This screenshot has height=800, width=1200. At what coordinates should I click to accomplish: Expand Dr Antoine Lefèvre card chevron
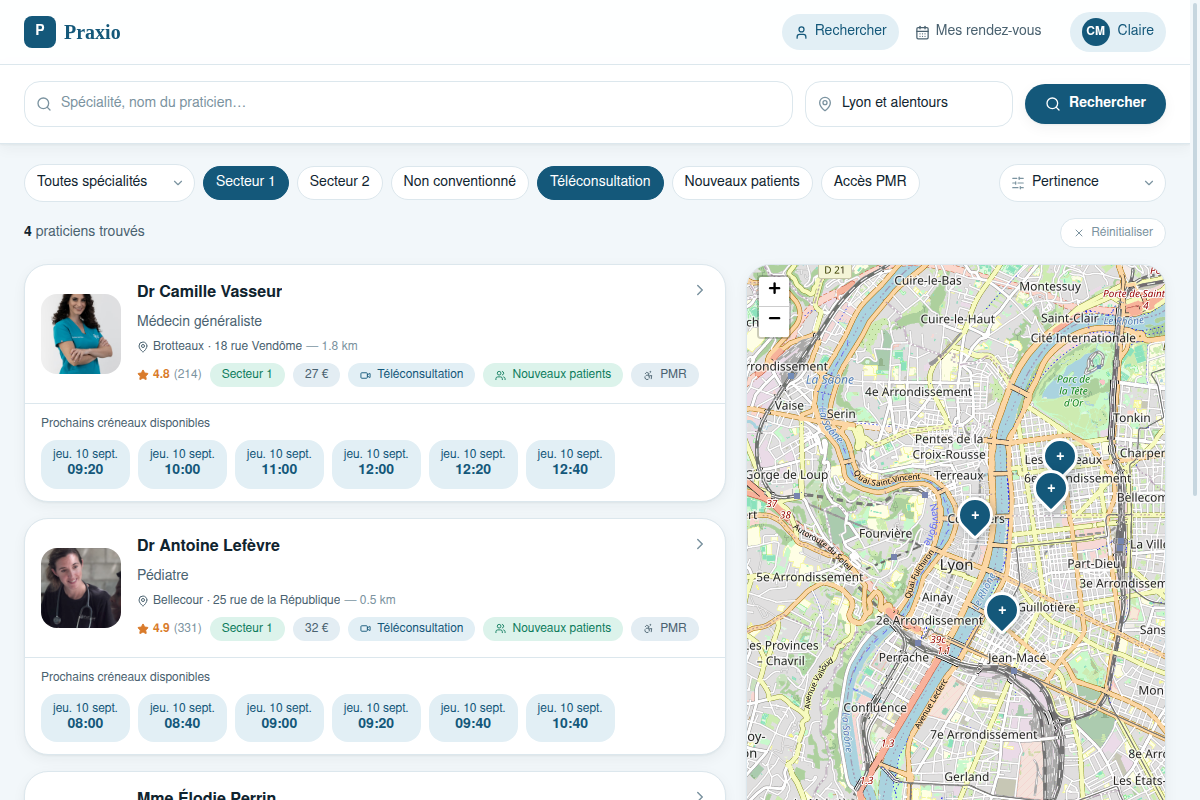pos(700,544)
